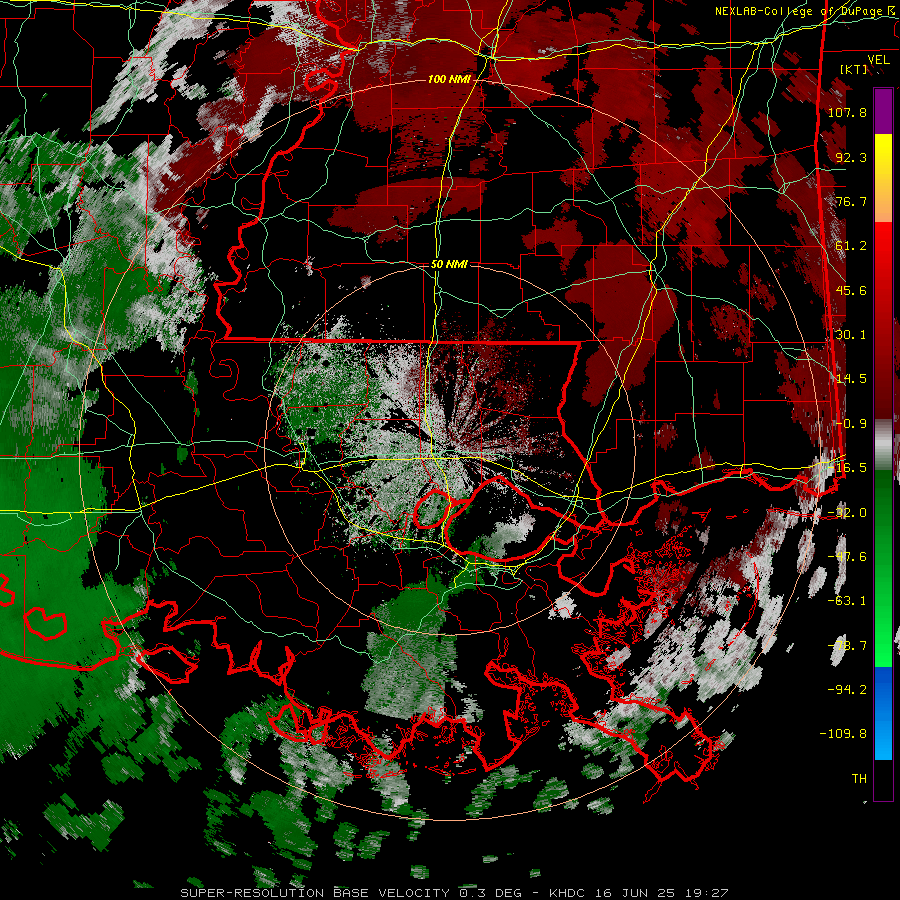The image size is (900, 900).
Task: Pick the black TH segment at the color bar's bottom
Action: click(x=883, y=779)
